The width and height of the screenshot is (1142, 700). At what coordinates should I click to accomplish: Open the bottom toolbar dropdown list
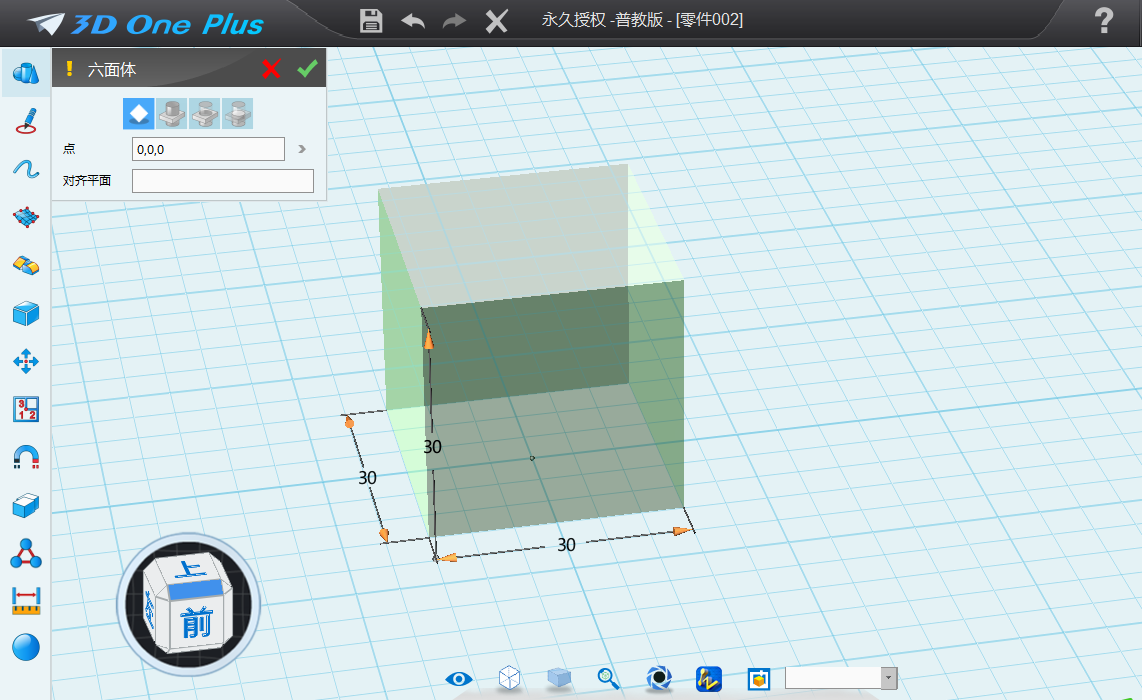[x=889, y=678]
